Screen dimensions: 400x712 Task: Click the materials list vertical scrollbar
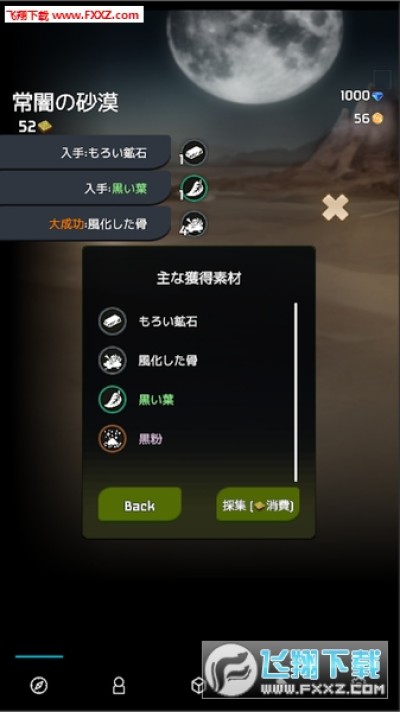tap(296, 392)
